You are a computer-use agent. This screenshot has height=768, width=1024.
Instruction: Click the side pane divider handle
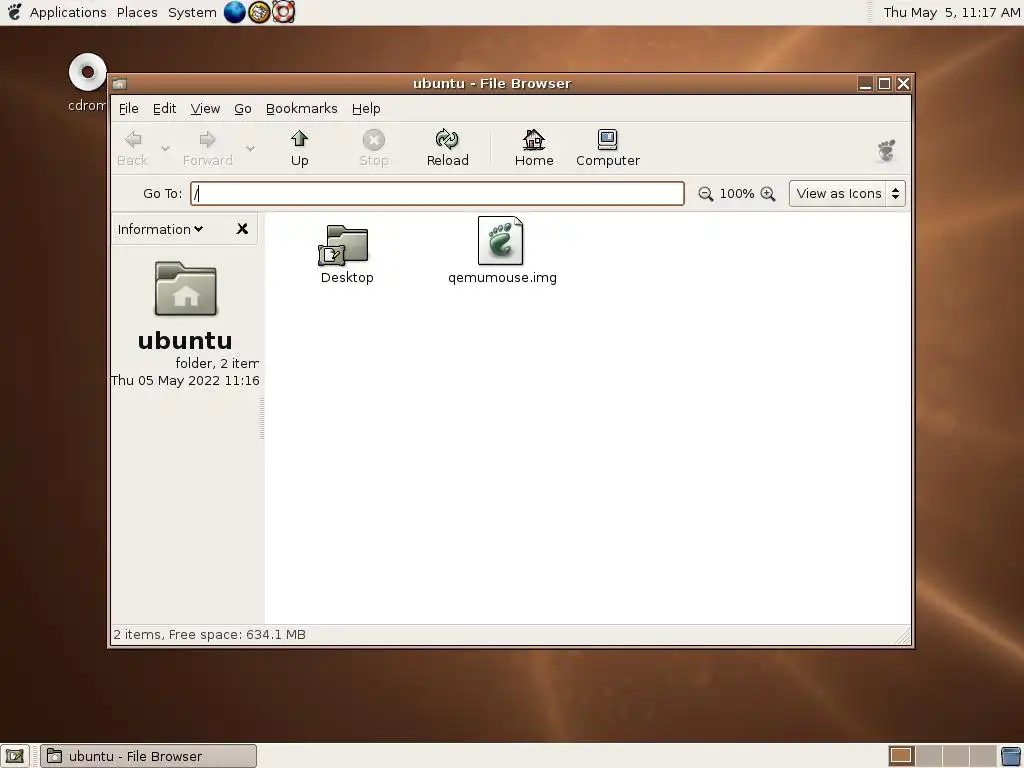[262, 418]
